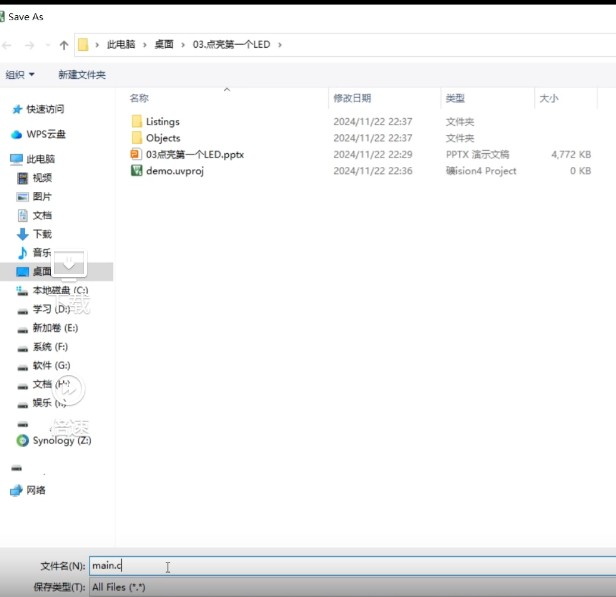Click the folder icon in address bar

pyautogui.click(x=83, y=44)
